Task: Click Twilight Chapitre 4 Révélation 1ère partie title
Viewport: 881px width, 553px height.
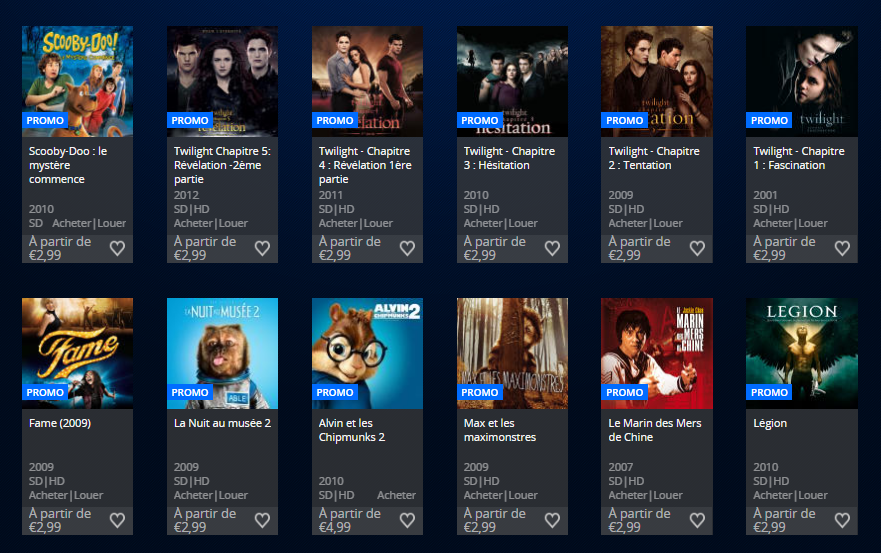Action: (365, 165)
